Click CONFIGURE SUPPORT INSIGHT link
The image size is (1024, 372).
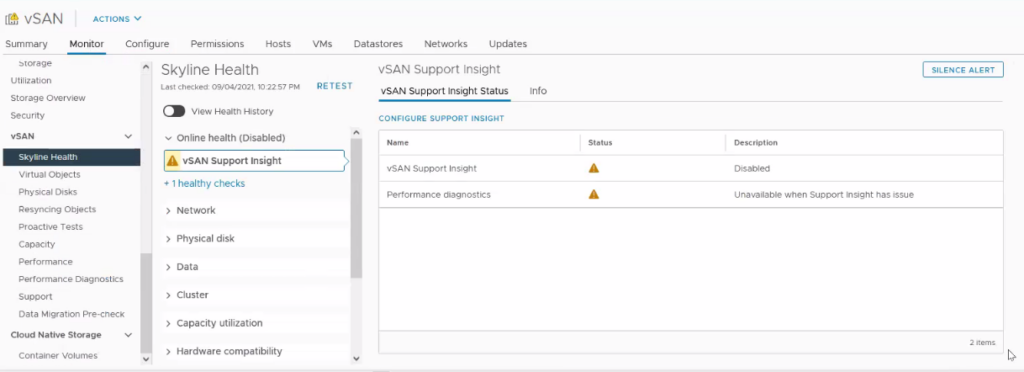click(x=441, y=119)
